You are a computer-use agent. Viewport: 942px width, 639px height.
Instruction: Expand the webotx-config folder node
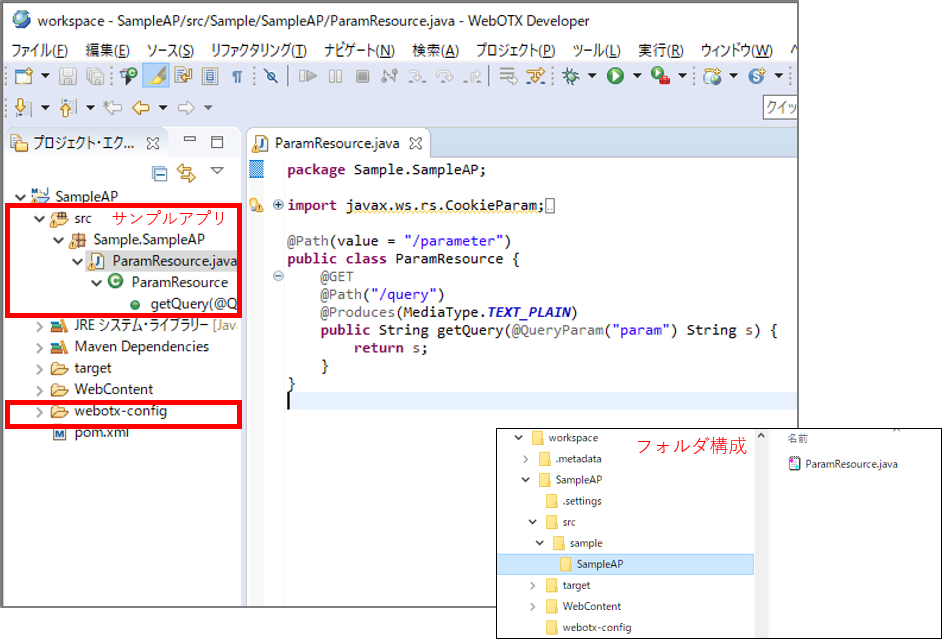tap(40, 411)
